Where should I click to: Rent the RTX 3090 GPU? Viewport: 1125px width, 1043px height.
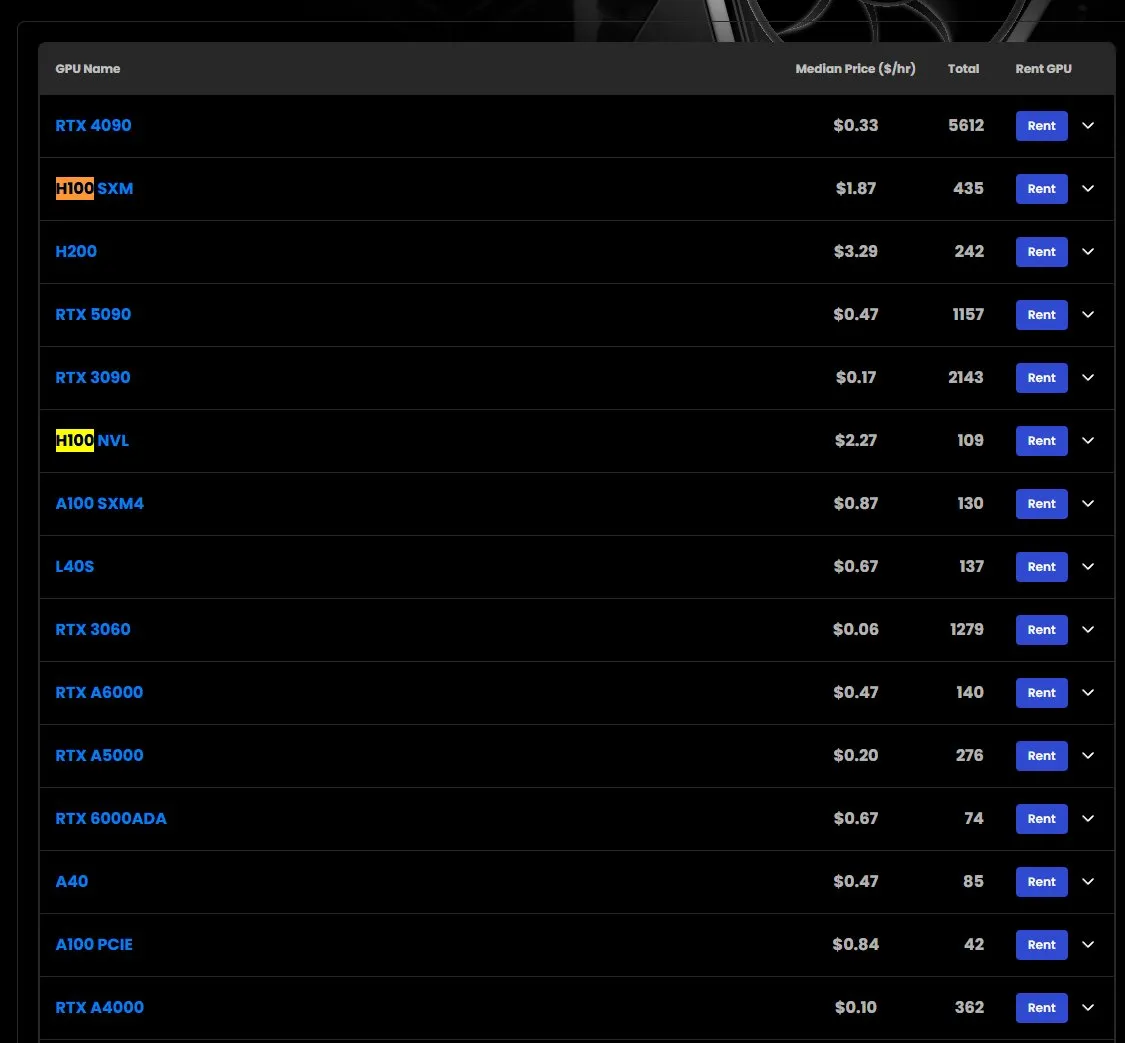pos(1041,377)
